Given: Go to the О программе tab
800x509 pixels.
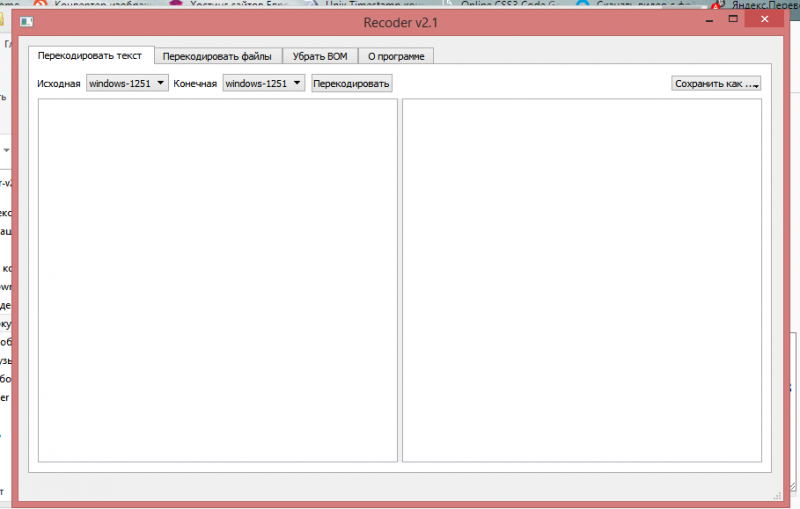Looking at the screenshot, I should click(x=396, y=56).
